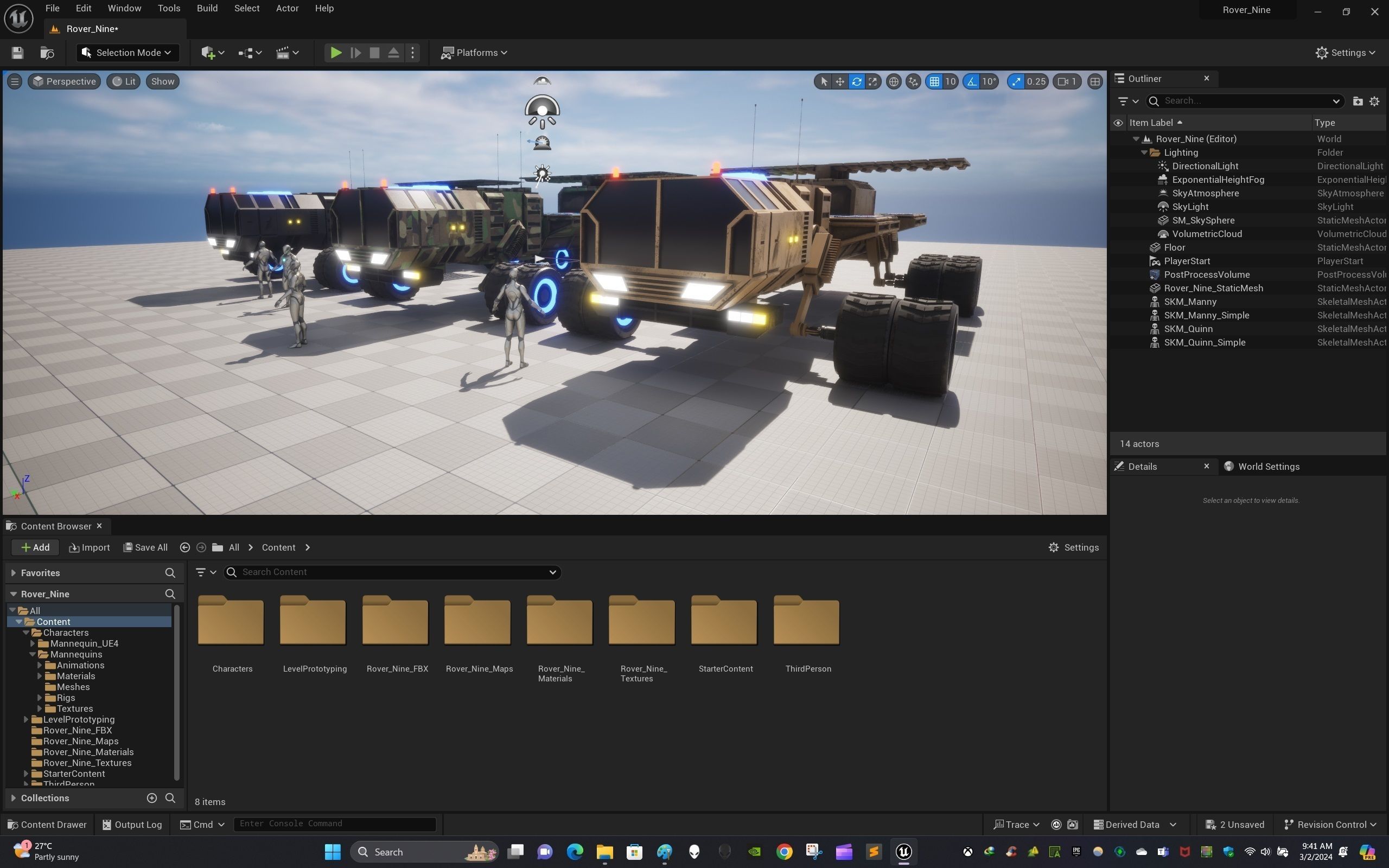The image size is (1389, 868).
Task: Click the viewport layout maximize icon
Action: click(1094, 81)
